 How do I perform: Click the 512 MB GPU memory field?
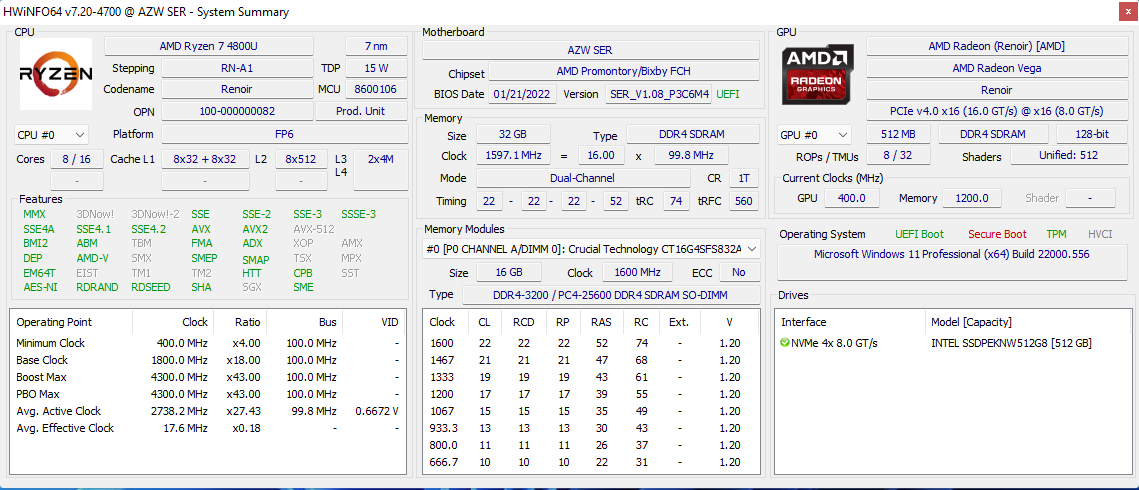pyautogui.click(x=898, y=134)
